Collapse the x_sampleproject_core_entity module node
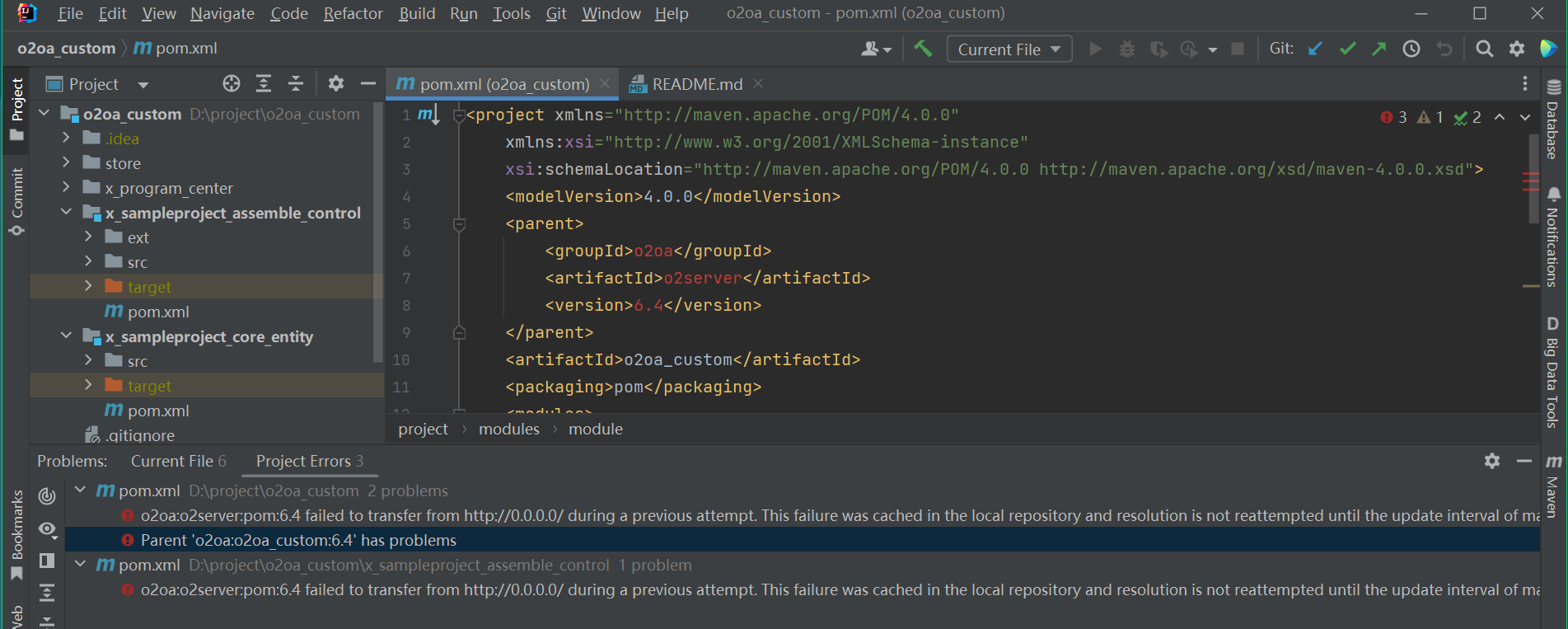The width and height of the screenshot is (1568, 629). pyautogui.click(x=67, y=336)
